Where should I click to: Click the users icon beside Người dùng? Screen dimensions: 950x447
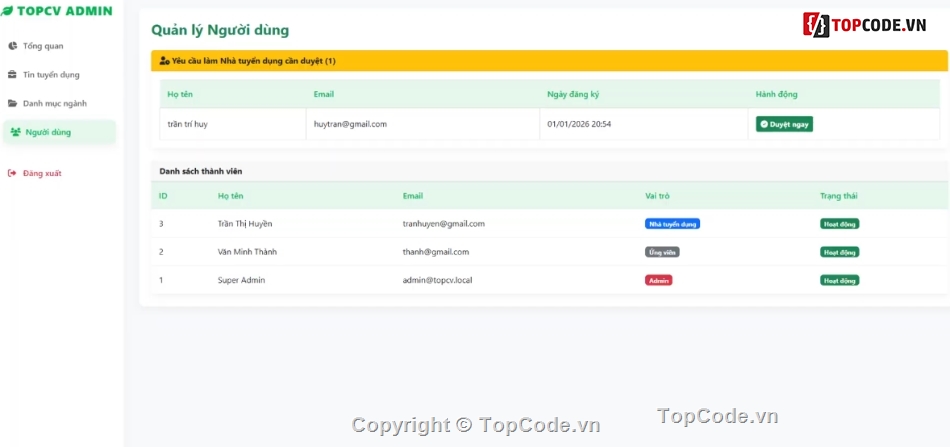coord(16,132)
